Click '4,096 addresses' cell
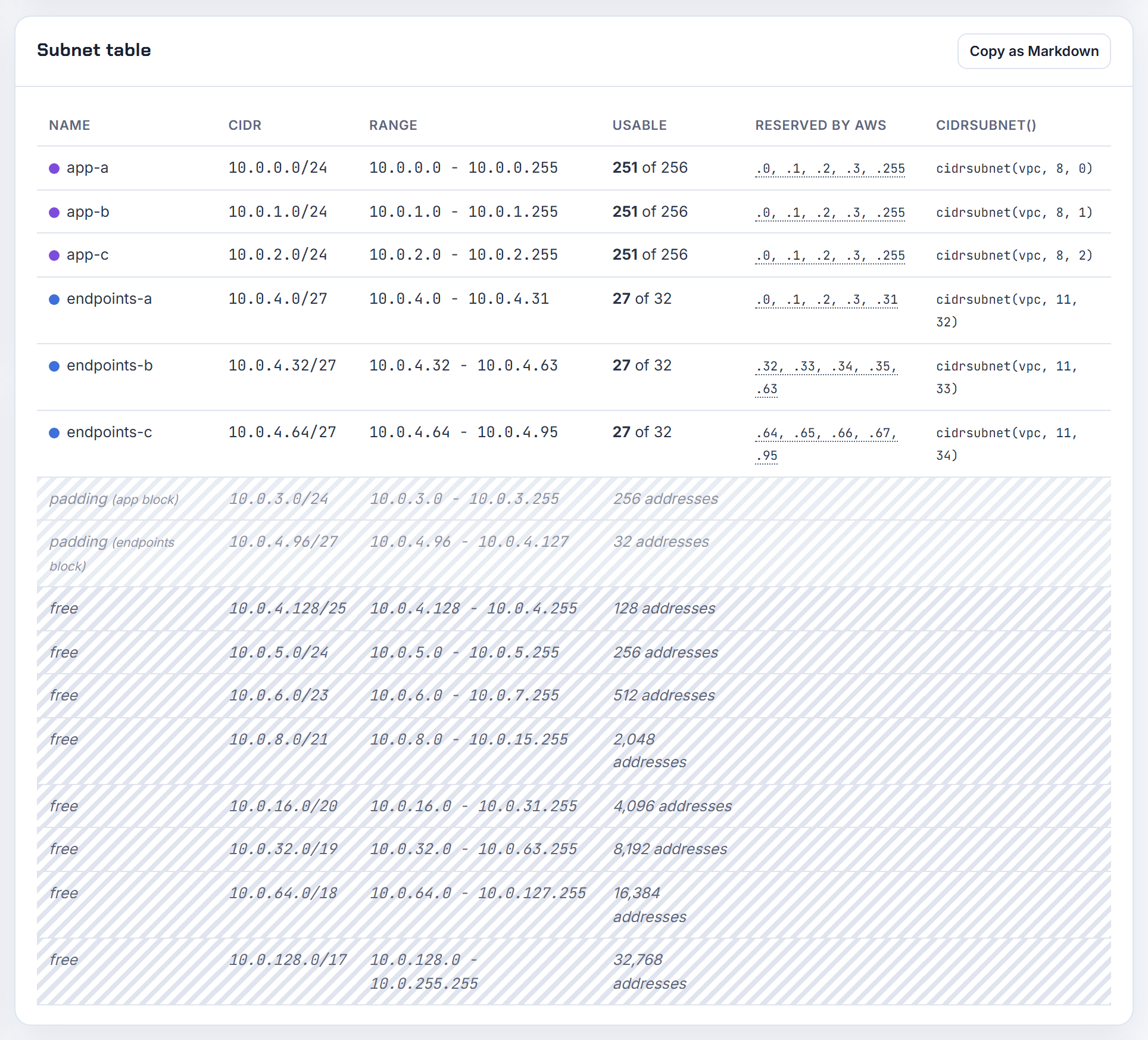1148x1040 pixels. click(672, 807)
